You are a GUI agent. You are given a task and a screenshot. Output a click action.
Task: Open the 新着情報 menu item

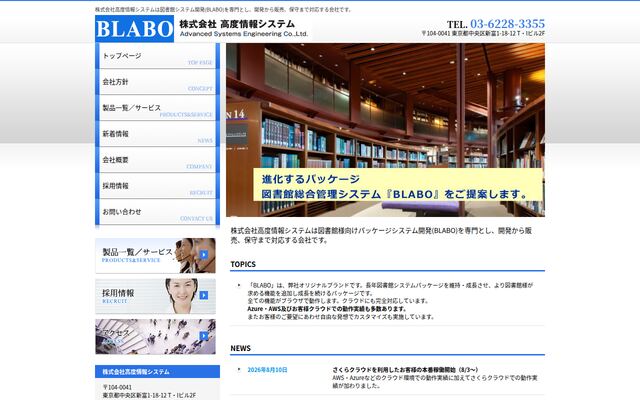coord(157,134)
